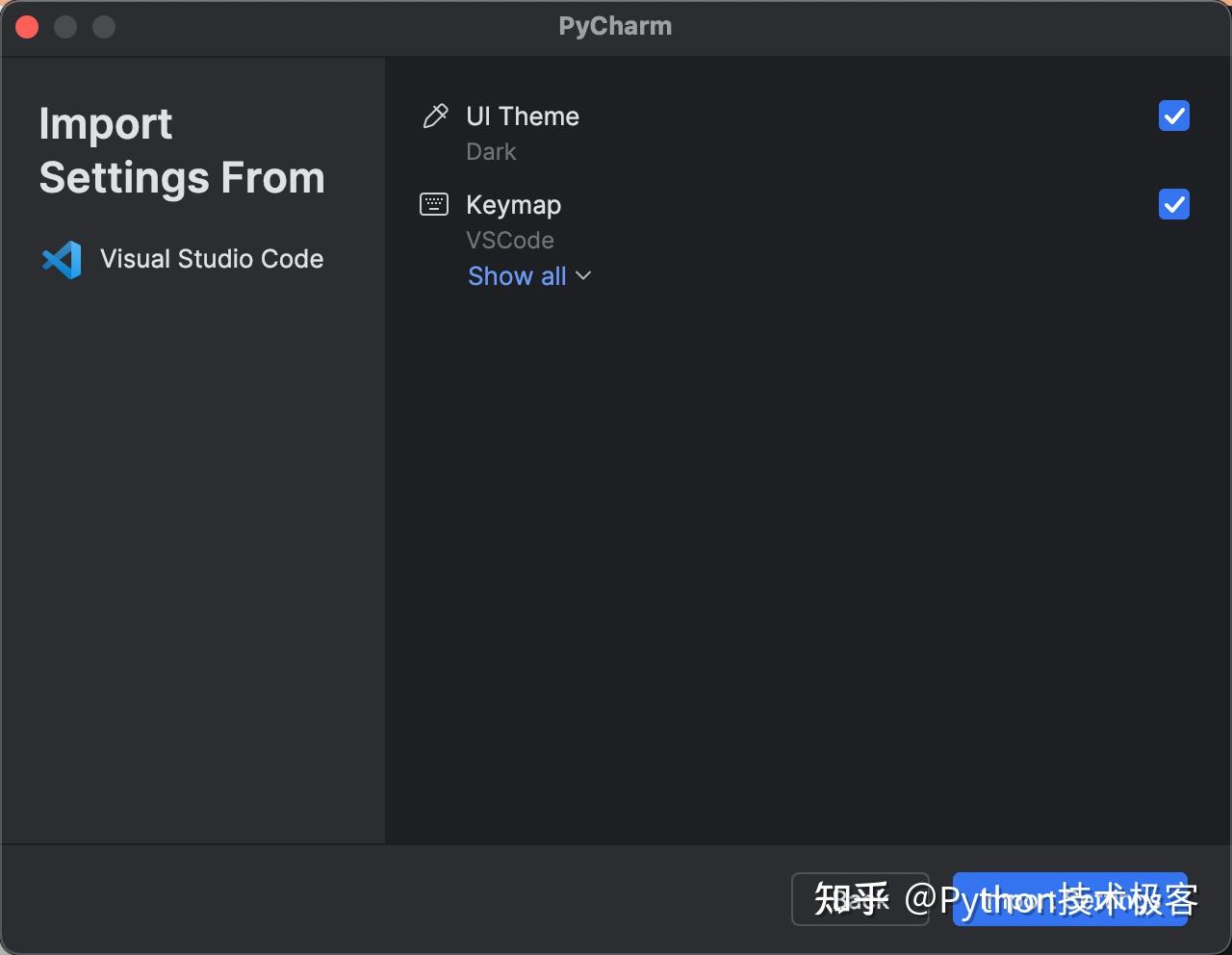The width and height of the screenshot is (1232, 955).
Task: Click the VSCode branding icon on the left panel
Action: 61,259
